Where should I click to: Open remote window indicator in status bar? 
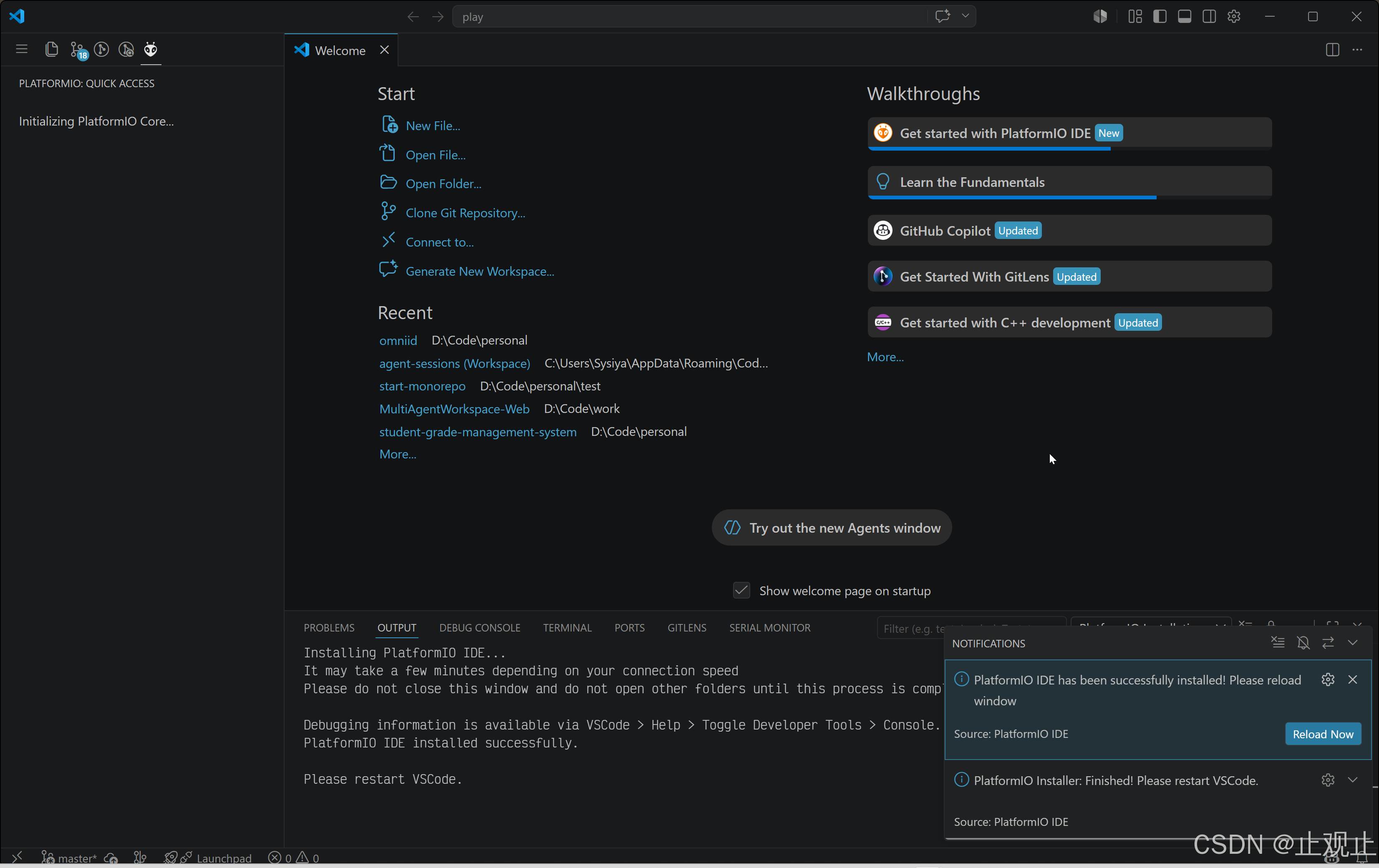point(17,857)
